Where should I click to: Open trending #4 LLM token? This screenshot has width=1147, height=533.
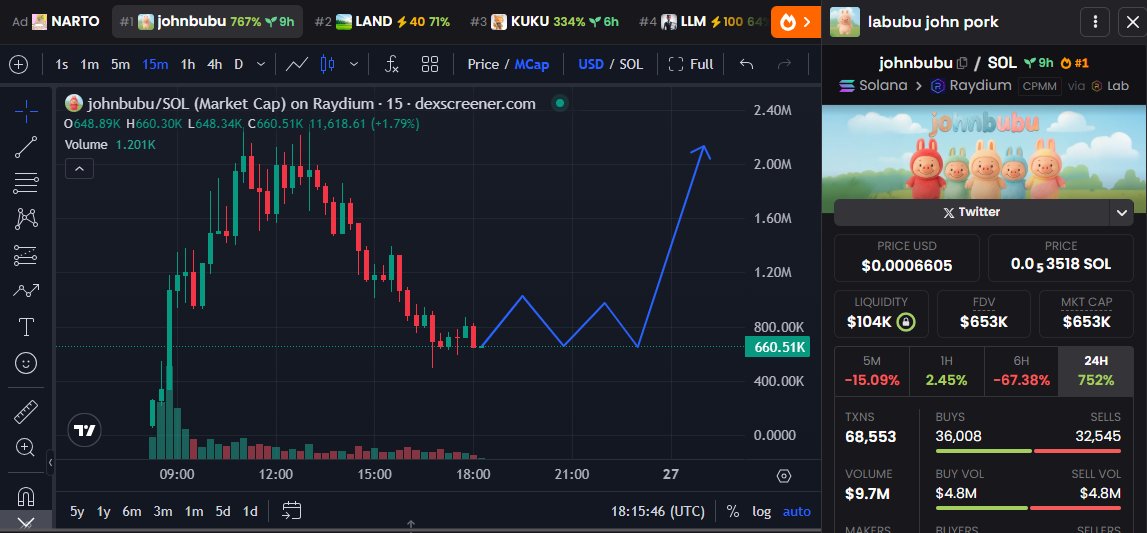click(704, 22)
